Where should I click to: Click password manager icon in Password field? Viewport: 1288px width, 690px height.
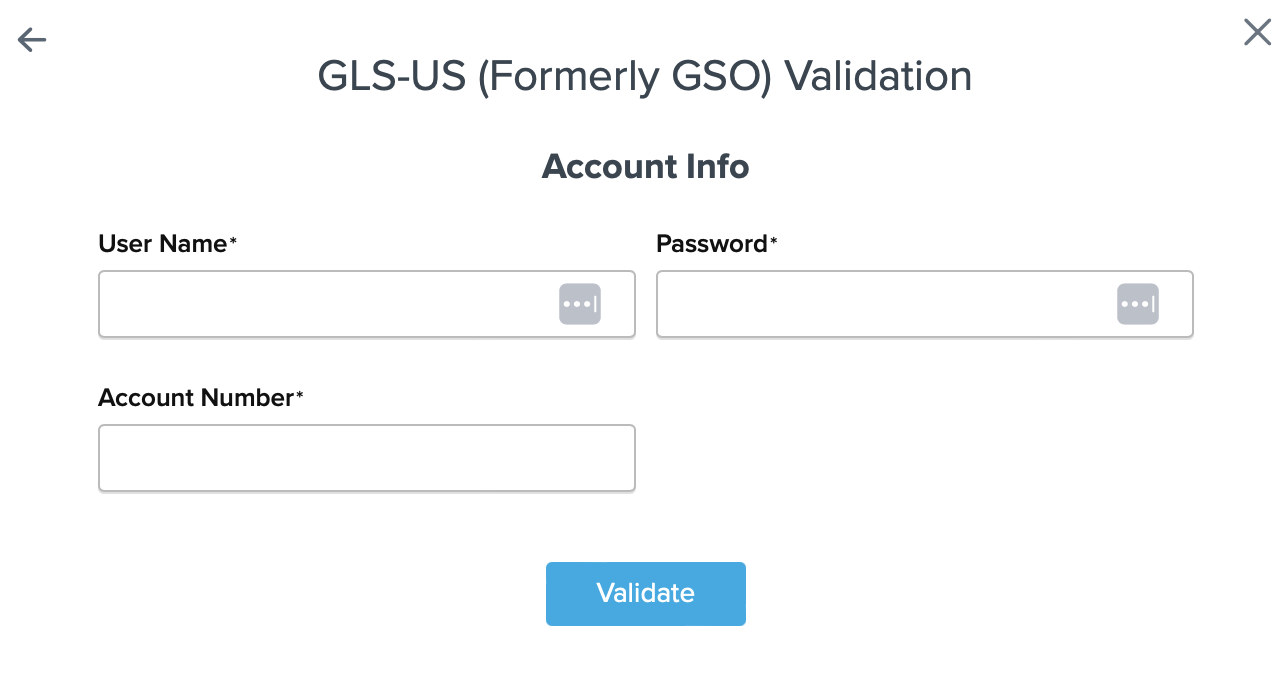click(x=1138, y=304)
